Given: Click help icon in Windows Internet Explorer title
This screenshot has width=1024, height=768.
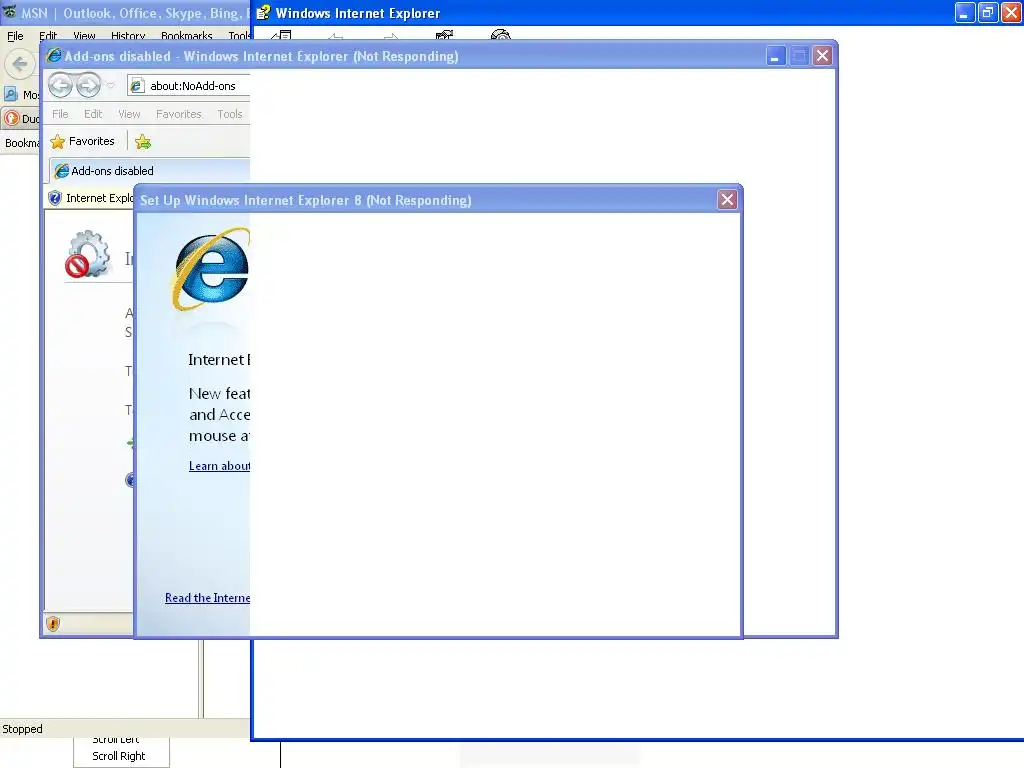Looking at the screenshot, I should 263,12.
